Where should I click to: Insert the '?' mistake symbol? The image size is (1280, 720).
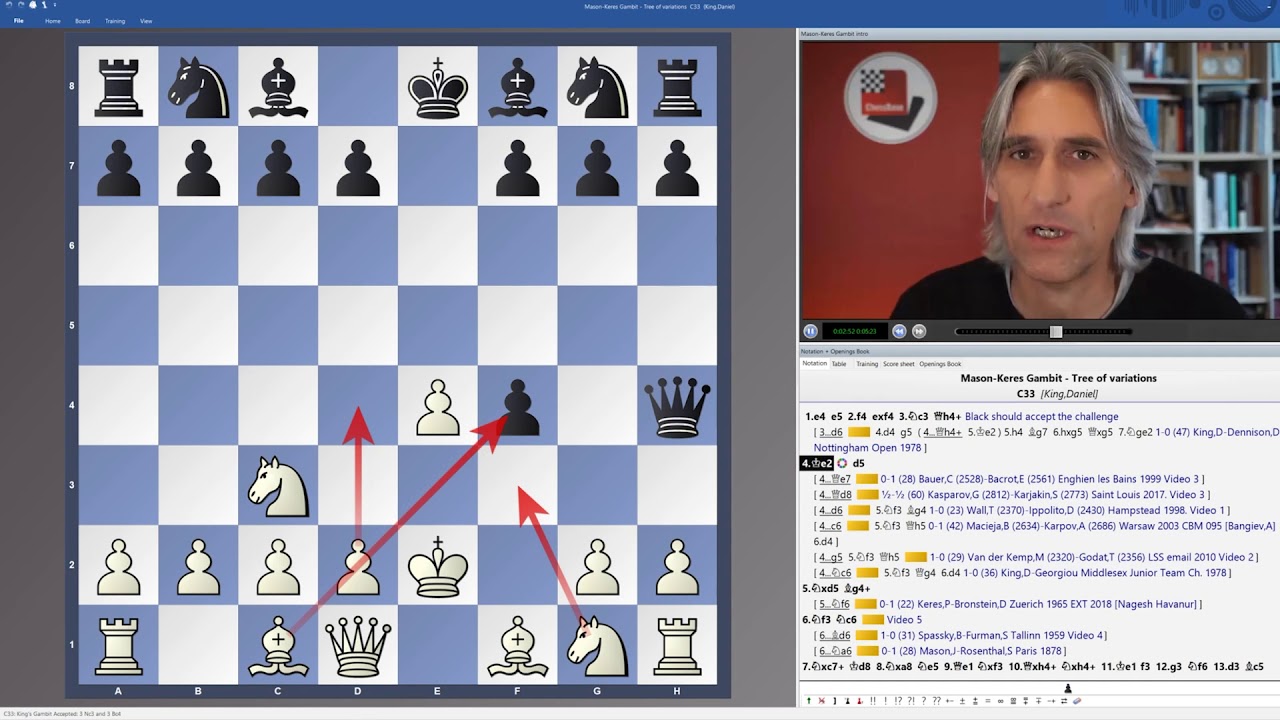click(x=924, y=701)
